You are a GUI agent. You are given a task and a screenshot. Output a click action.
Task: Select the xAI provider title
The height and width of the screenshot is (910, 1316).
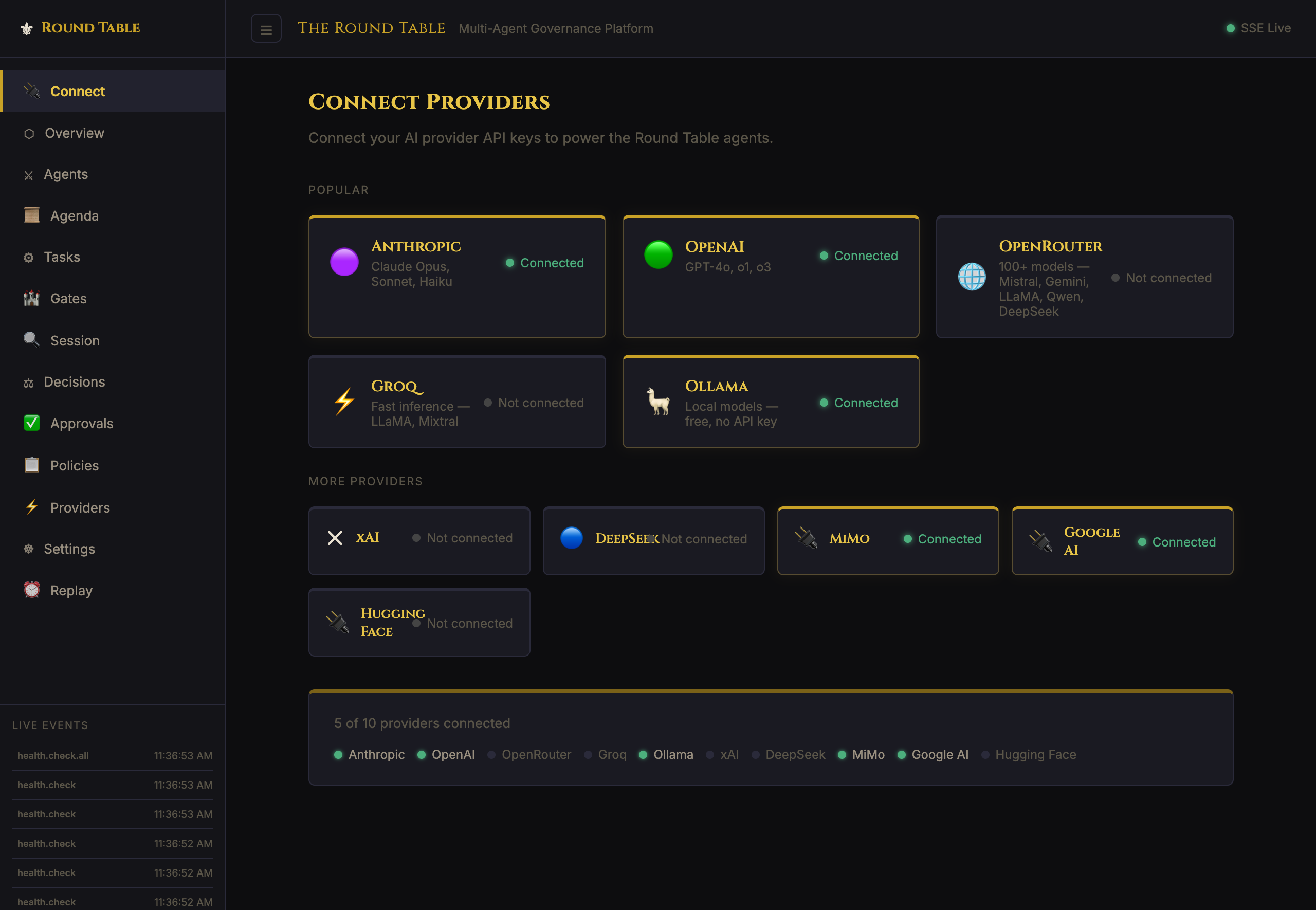(368, 538)
